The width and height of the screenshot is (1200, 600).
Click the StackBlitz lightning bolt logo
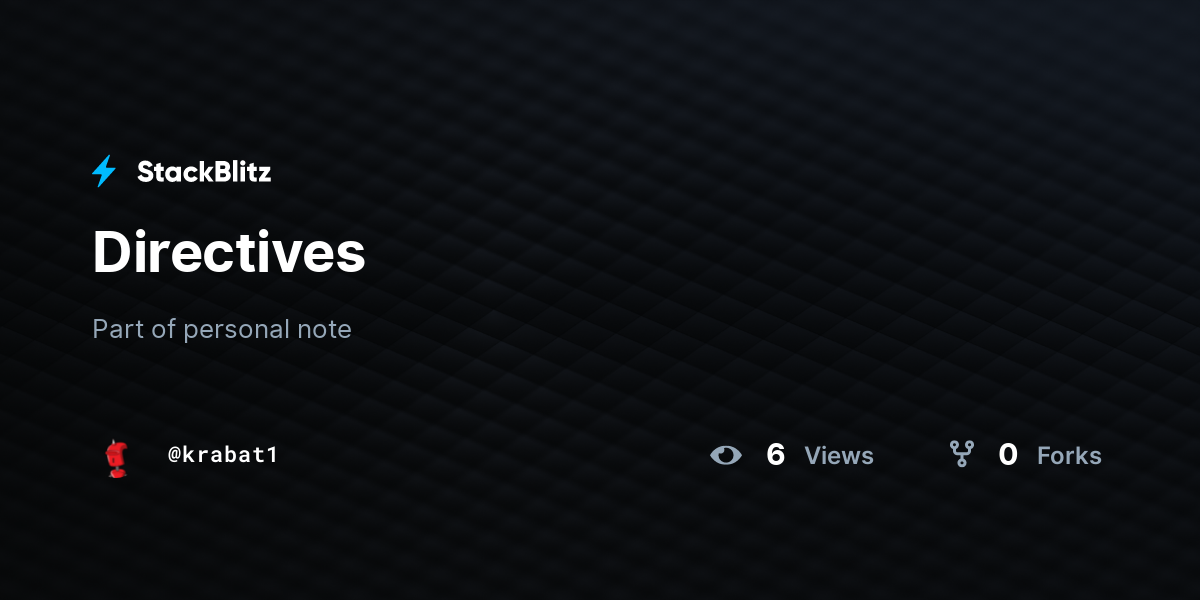pyautogui.click(x=104, y=171)
